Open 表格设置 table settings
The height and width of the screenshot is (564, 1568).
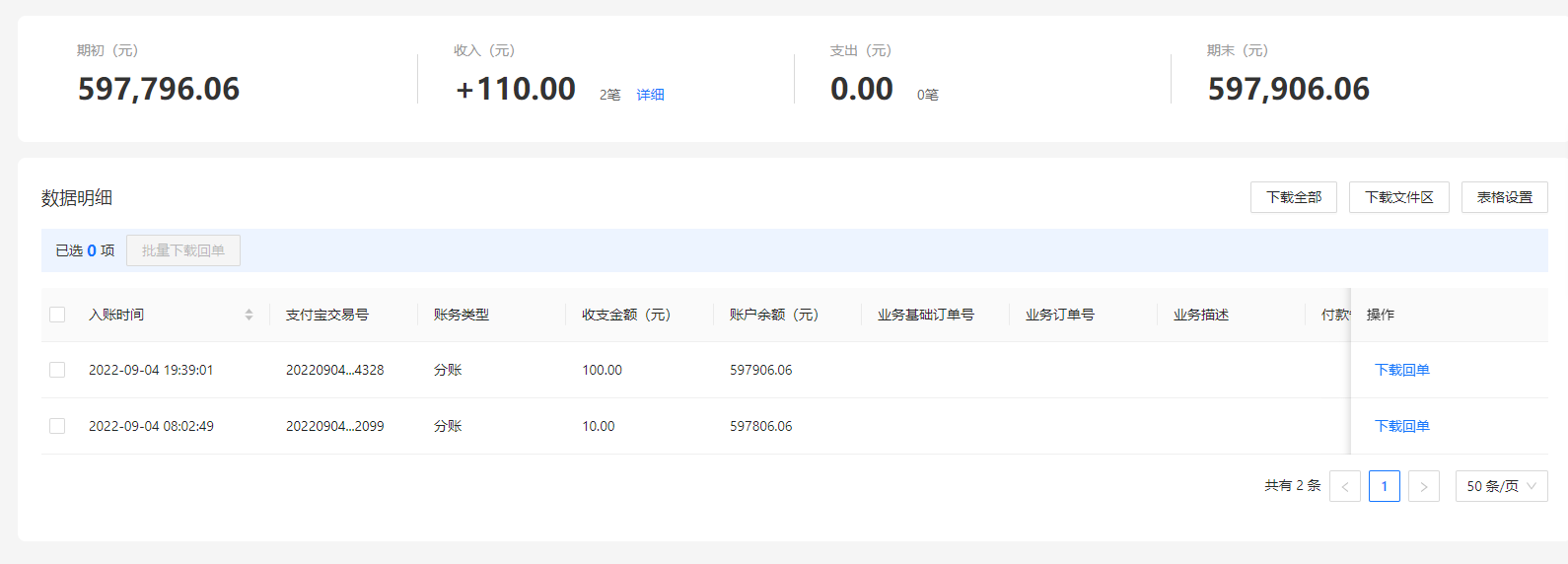tap(1504, 197)
